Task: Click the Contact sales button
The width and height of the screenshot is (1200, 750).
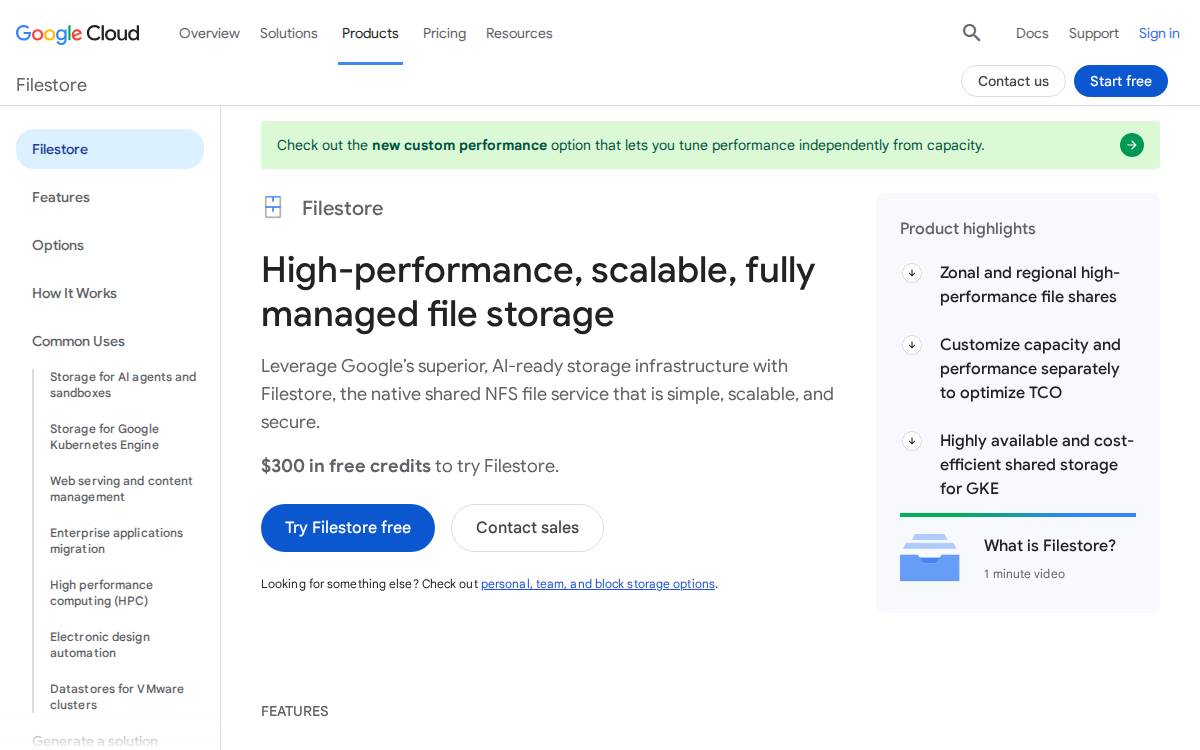Action: 527,528
